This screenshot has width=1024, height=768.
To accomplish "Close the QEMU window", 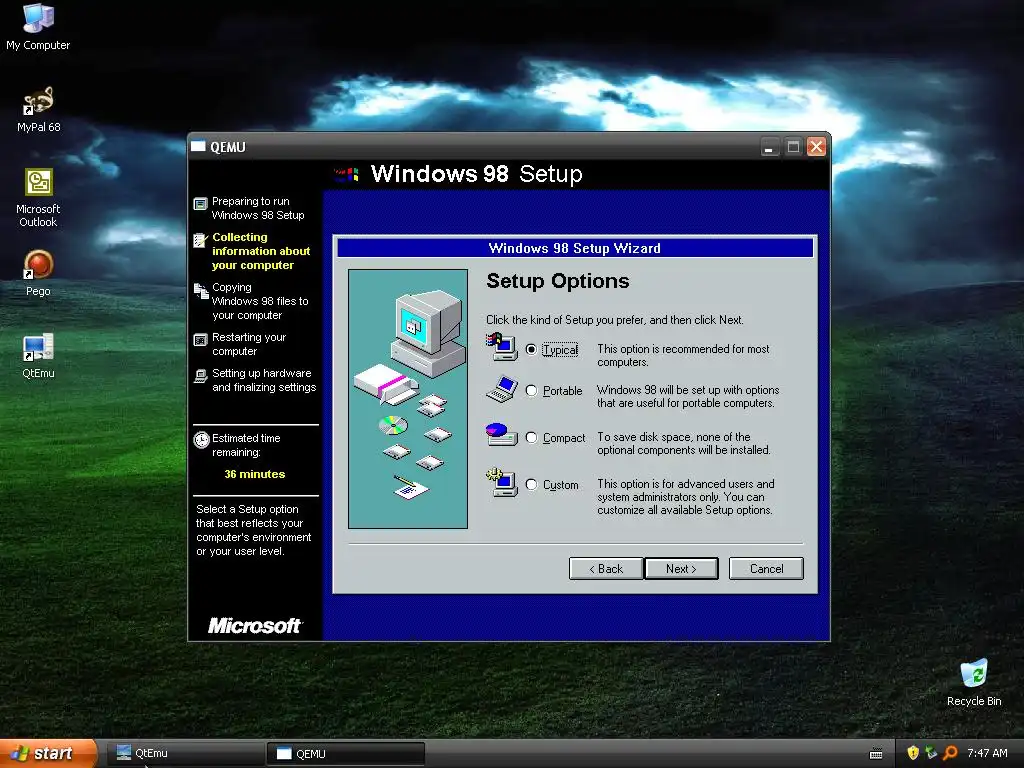I will click(x=816, y=147).
